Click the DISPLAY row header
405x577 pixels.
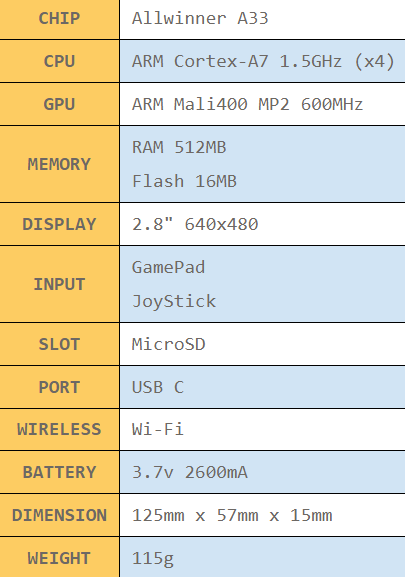59,224
